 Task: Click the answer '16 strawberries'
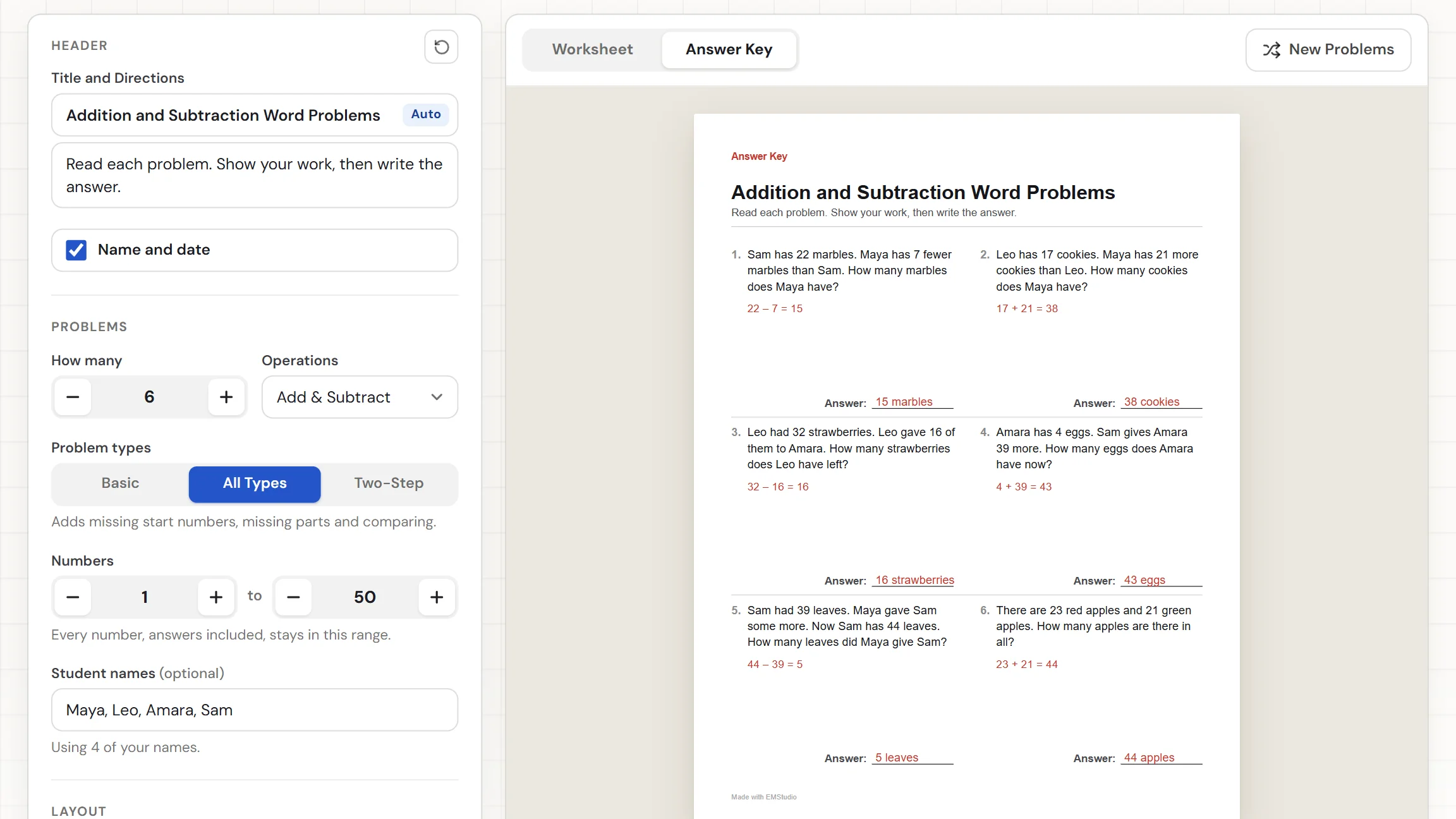pos(914,580)
